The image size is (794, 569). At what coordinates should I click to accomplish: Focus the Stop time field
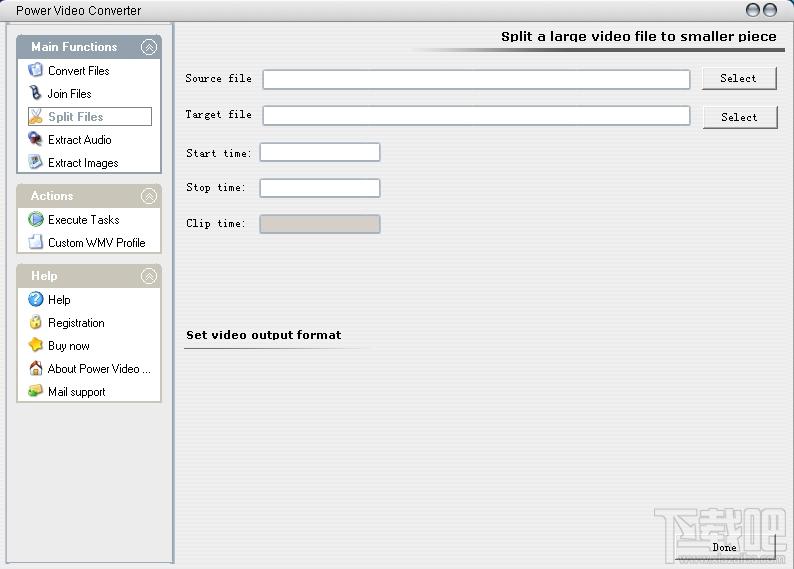(320, 188)
